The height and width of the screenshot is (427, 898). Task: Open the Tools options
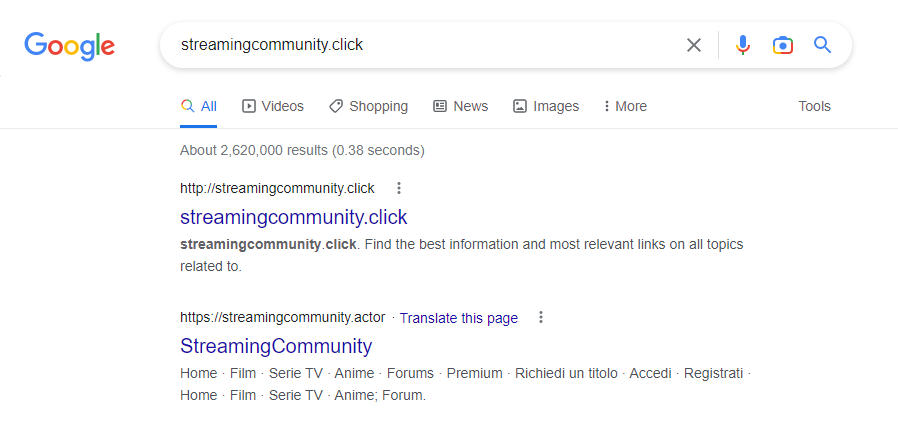pos(814,106)
